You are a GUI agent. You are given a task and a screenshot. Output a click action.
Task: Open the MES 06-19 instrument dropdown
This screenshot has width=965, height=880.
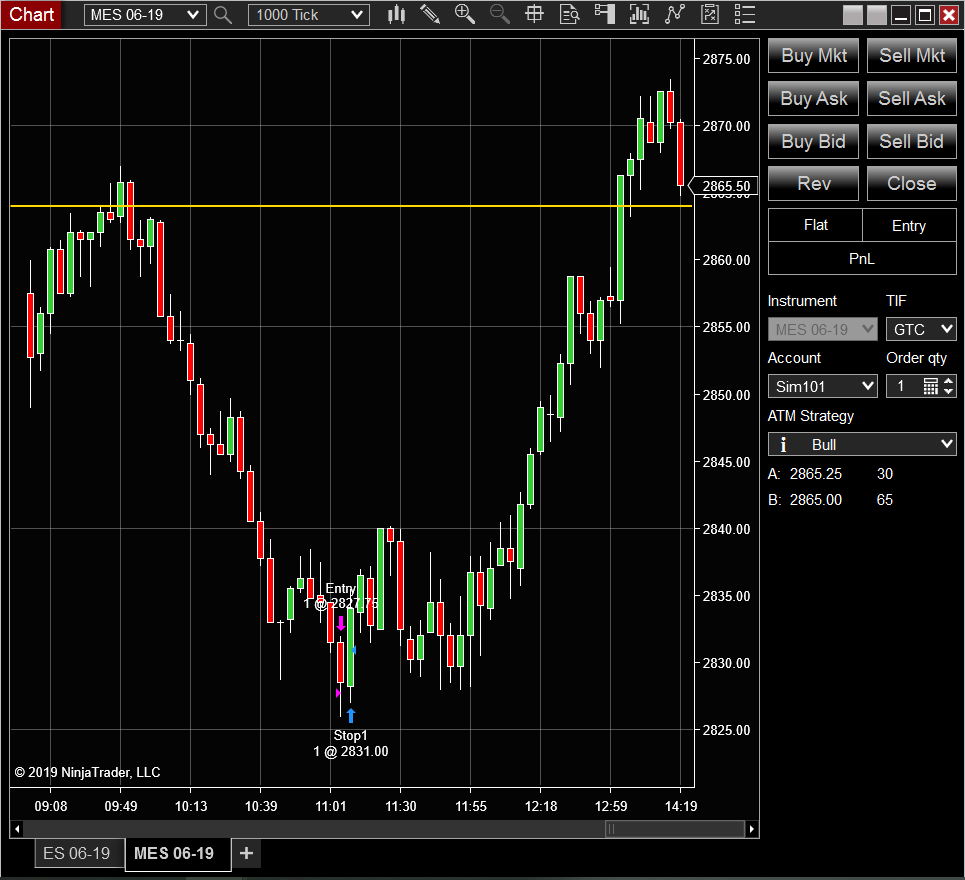click(145, 15)
